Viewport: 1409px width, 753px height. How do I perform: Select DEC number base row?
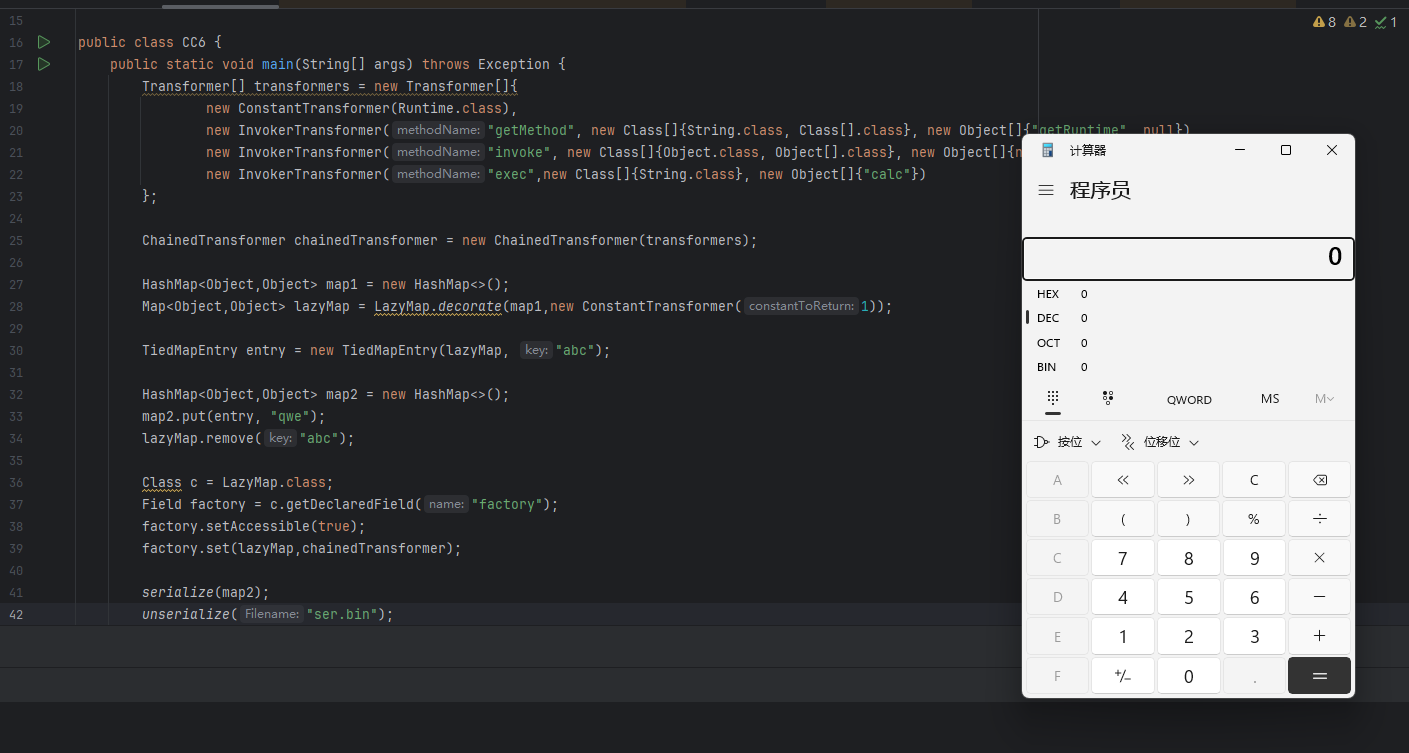click(x=1188, y=318)
